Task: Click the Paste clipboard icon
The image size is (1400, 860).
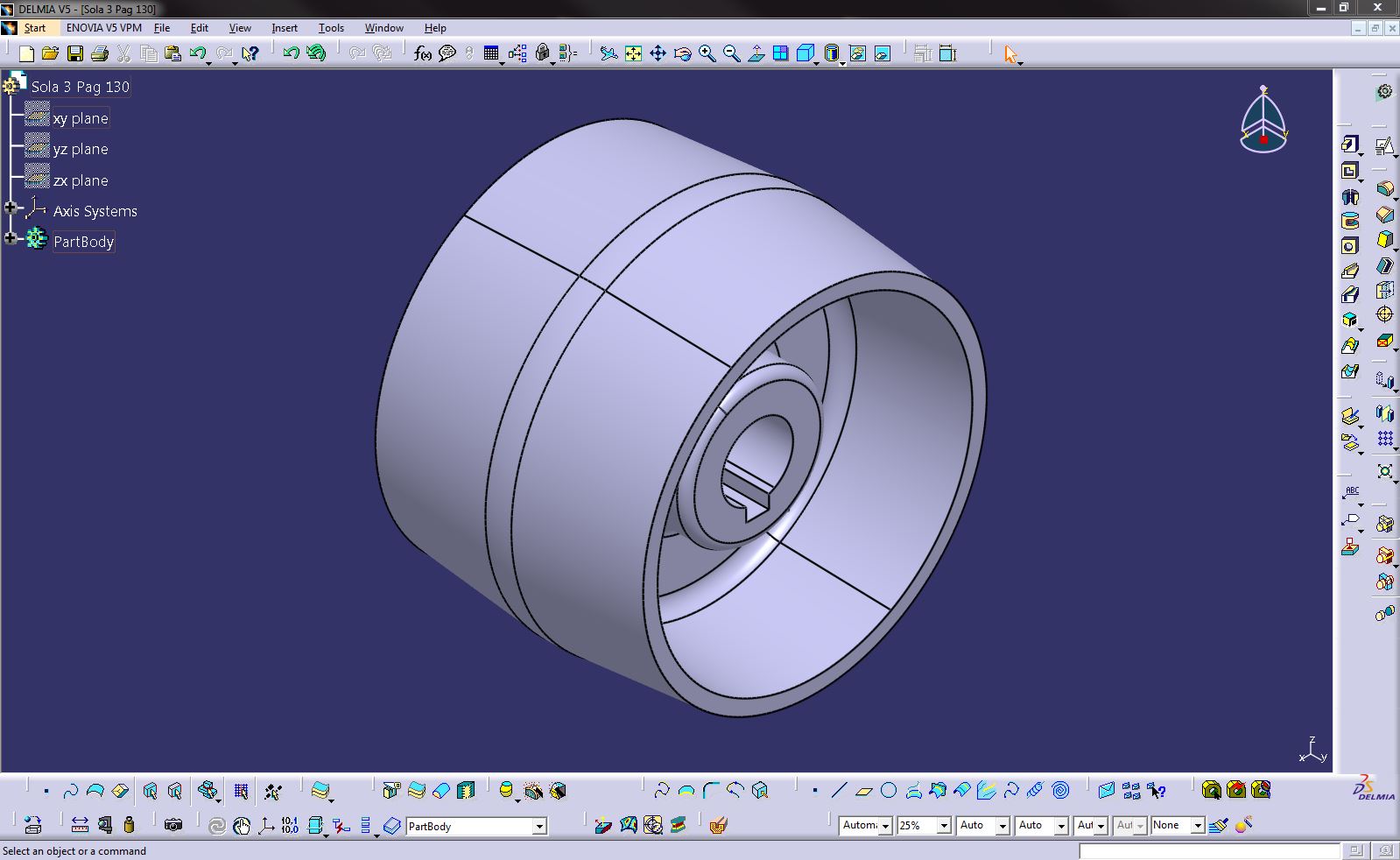Action: point(172,53)
